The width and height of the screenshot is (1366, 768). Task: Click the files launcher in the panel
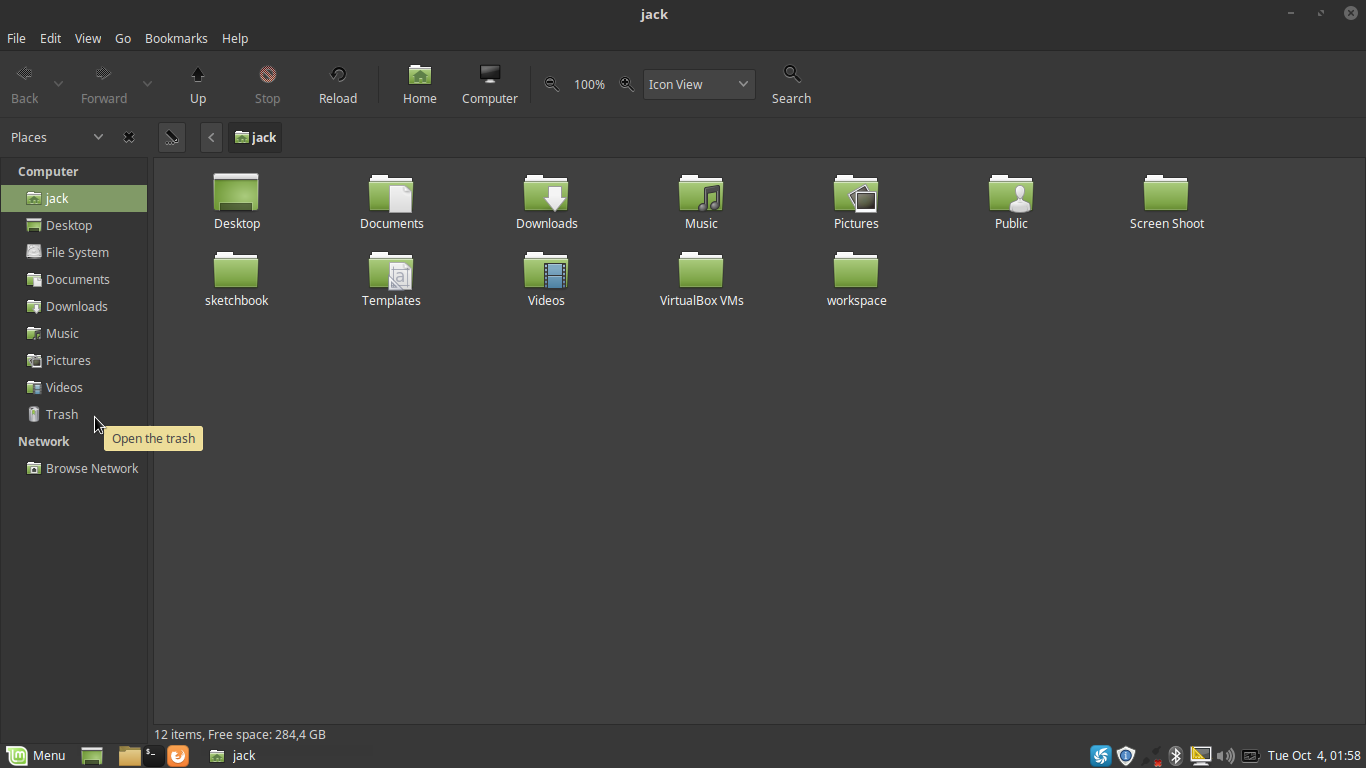pos(129,756)
